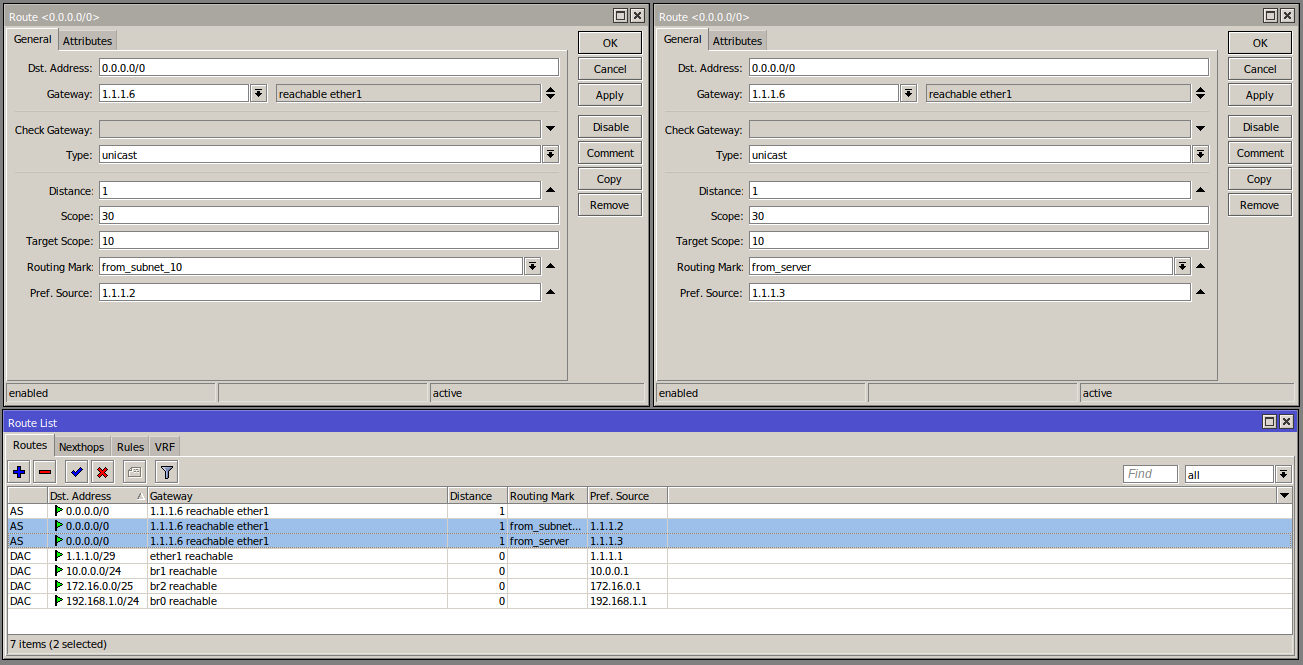The width and height of the screenshot is (1303, 665).
Task: Open Routing Mark dropdown for from_server
Action: pyautogui.click(x=1182, y=266)
